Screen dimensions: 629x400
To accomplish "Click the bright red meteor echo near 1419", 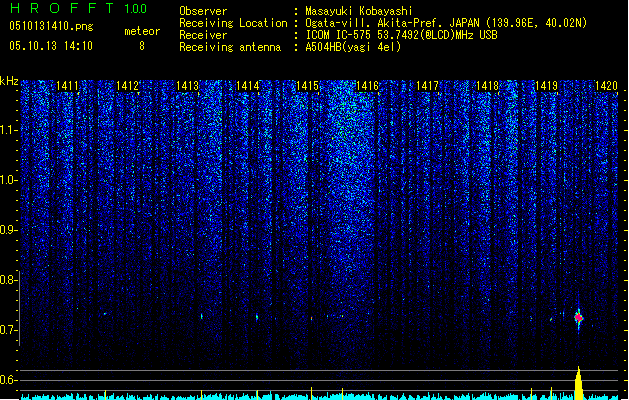I will pos(578,317).
